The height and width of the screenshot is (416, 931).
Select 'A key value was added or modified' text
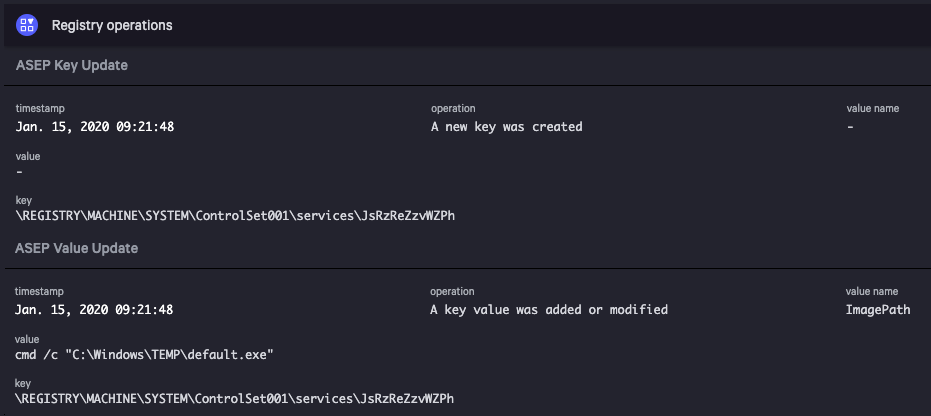(x=549, y=310)
